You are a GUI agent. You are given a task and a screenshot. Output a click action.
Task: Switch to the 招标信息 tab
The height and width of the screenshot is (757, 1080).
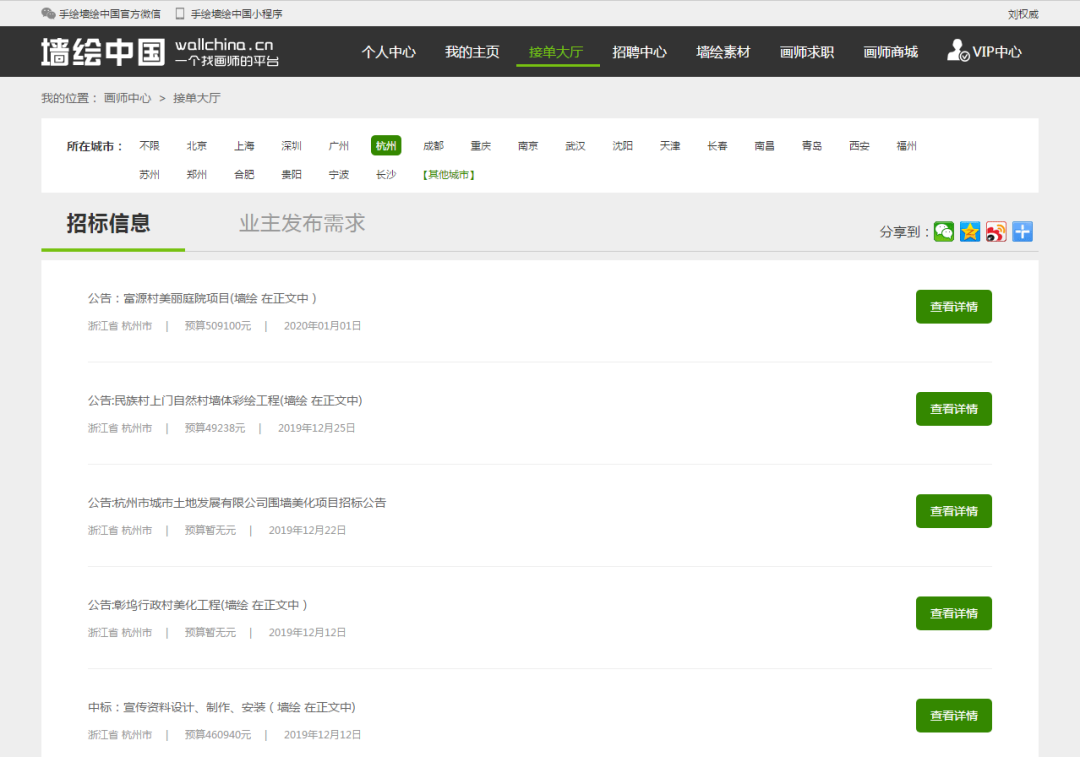(108, 223)
